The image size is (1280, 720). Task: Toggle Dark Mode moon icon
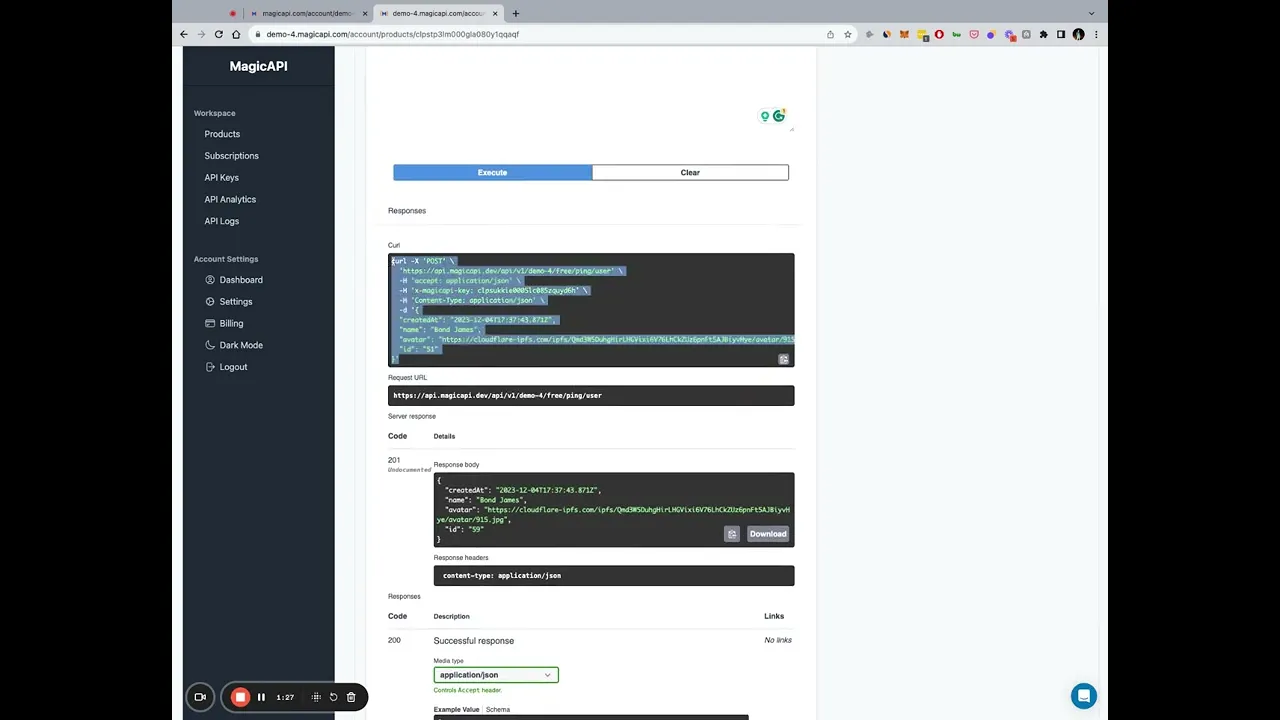point(210,345)
